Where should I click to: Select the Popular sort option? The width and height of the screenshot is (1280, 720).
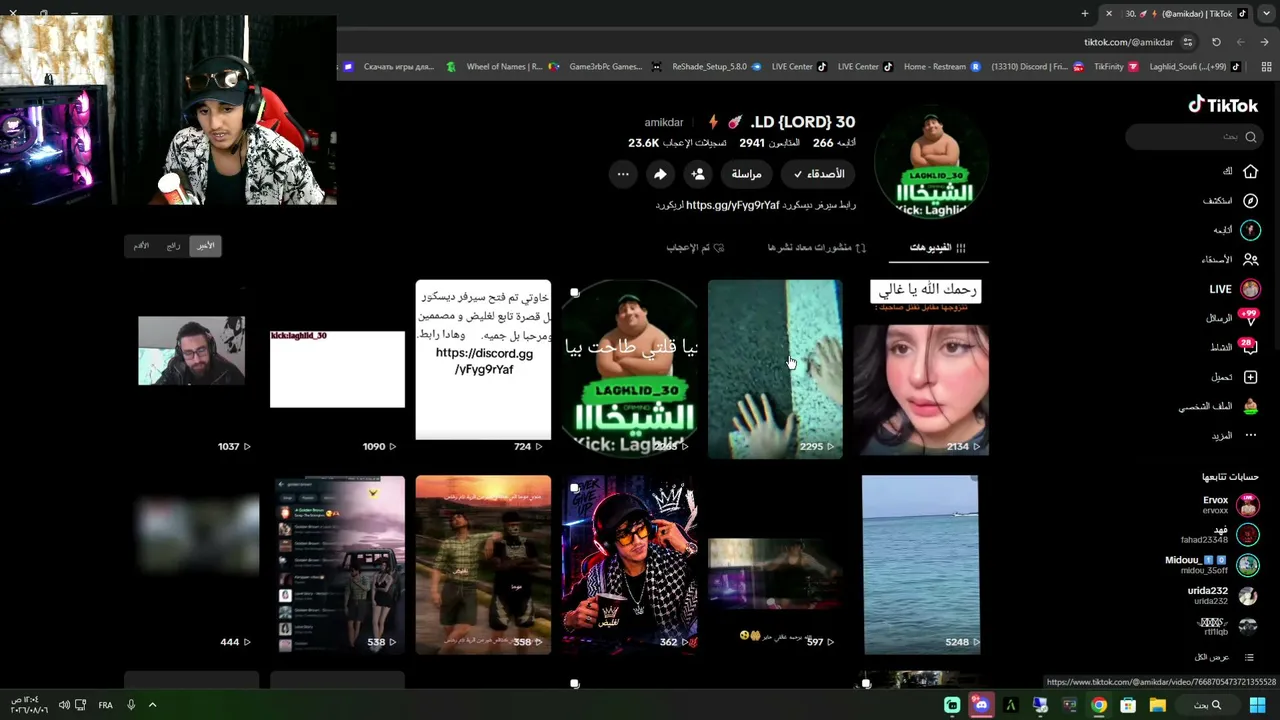[173, 246]
